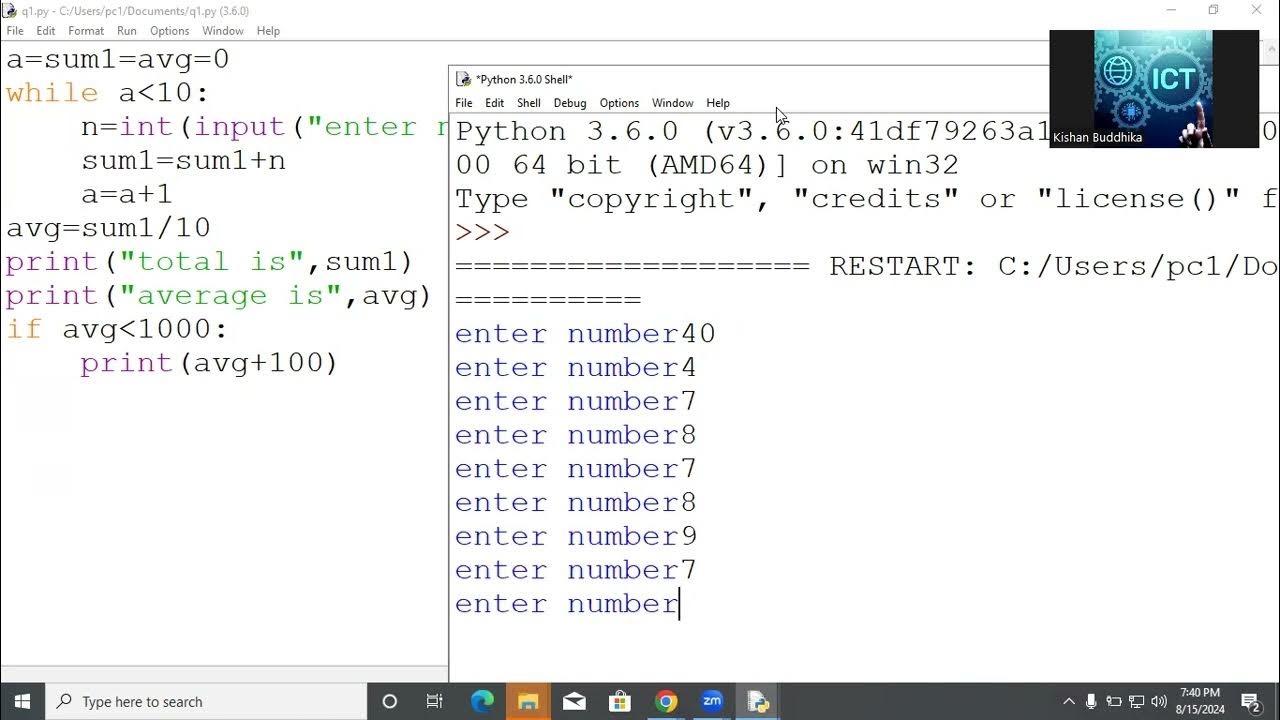Viewport: 1280px width, 720px height.
Task: Click shell output 'enter number9'
Action: [576, 536]
